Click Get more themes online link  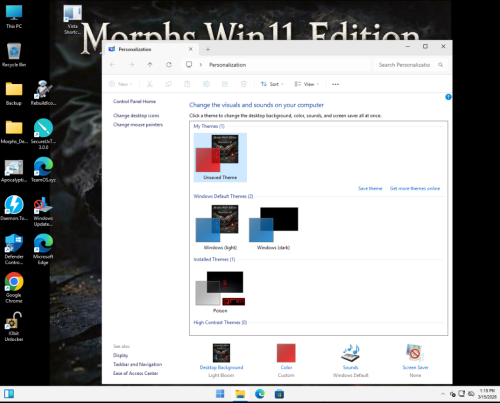coord(415,188)
